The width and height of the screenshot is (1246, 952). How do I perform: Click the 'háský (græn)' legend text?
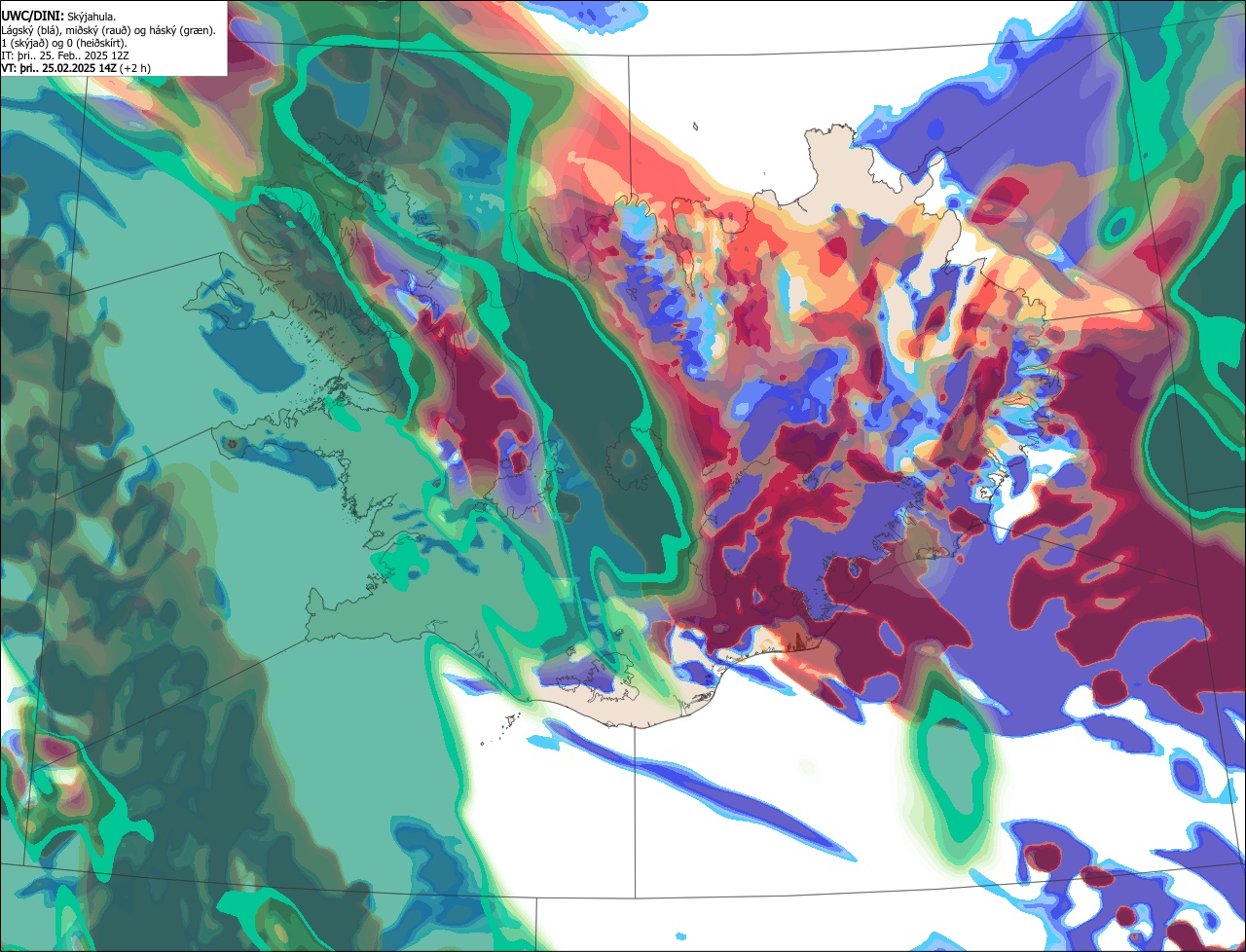(x=180, y=30)
